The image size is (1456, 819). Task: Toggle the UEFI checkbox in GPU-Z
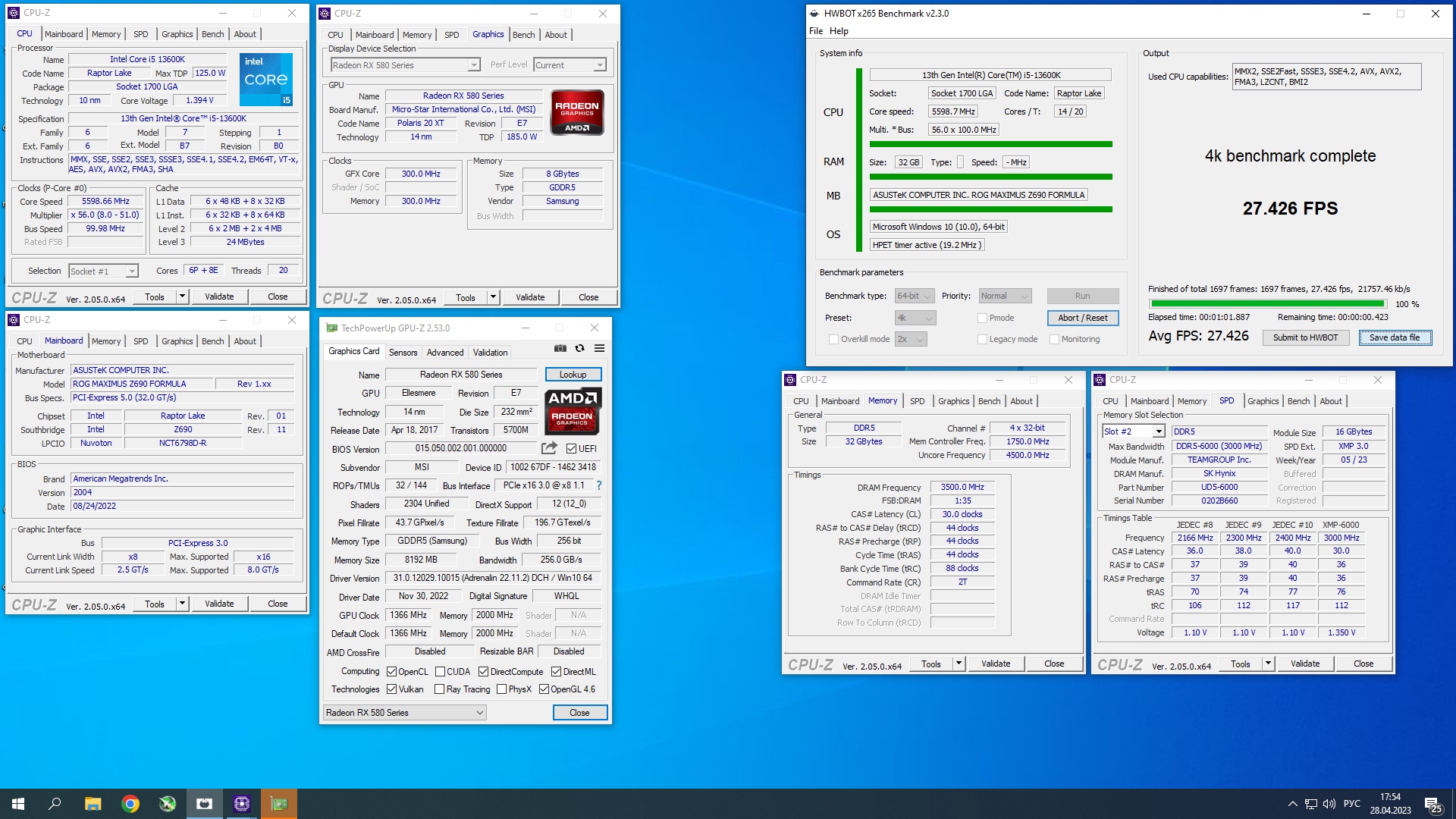[571, 449]
